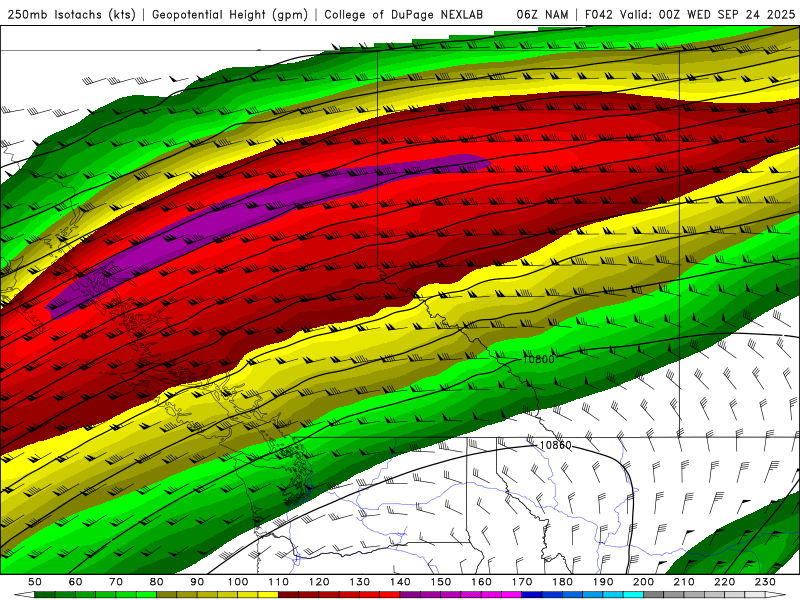Click the 180 label on the color scale
The width and height of the screenshot is (800, 600).
pyautogui.click(x=562, y=582)
